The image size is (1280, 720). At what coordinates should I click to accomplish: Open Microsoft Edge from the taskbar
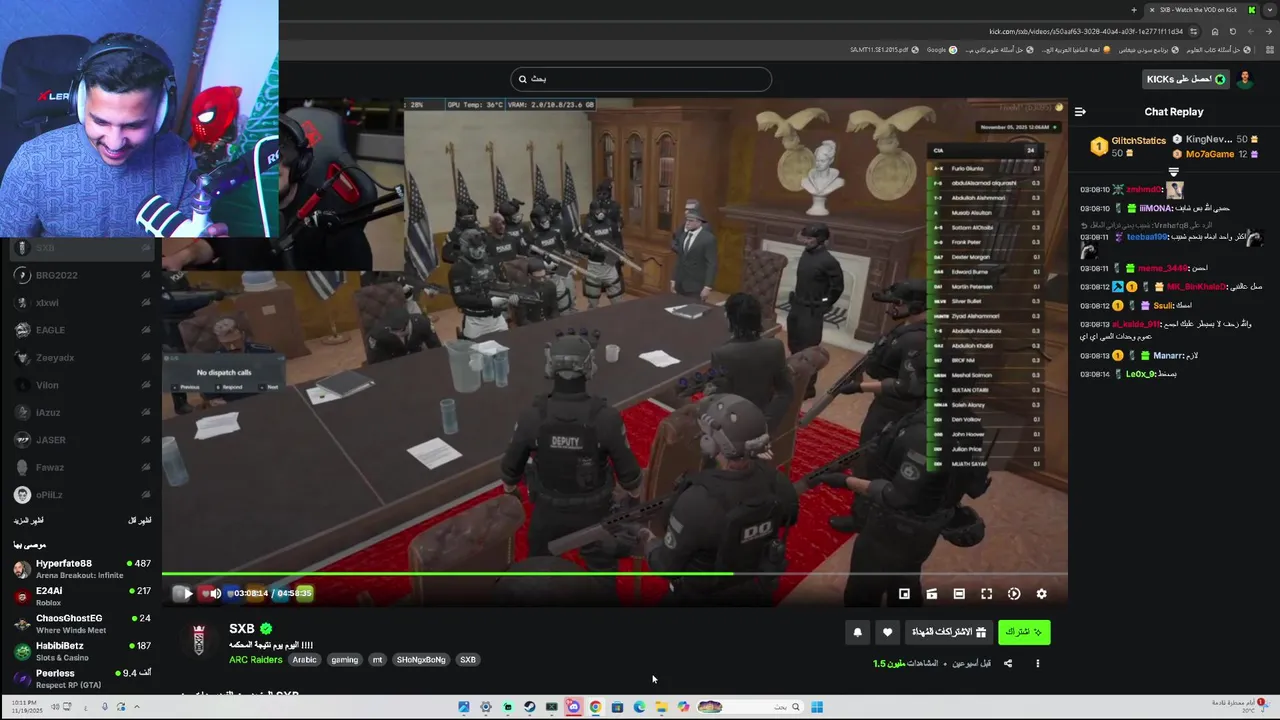pyautogui.click(x=639, y=707)
